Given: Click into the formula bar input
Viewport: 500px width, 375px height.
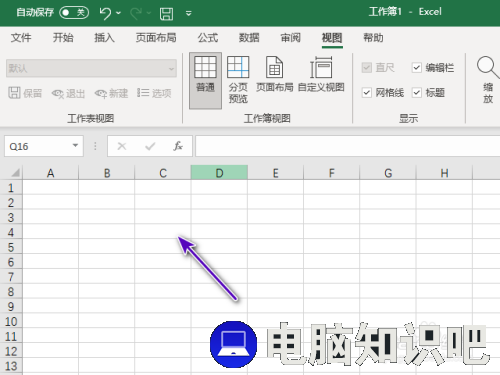Looking at the screenshot, I should [348, 146].
